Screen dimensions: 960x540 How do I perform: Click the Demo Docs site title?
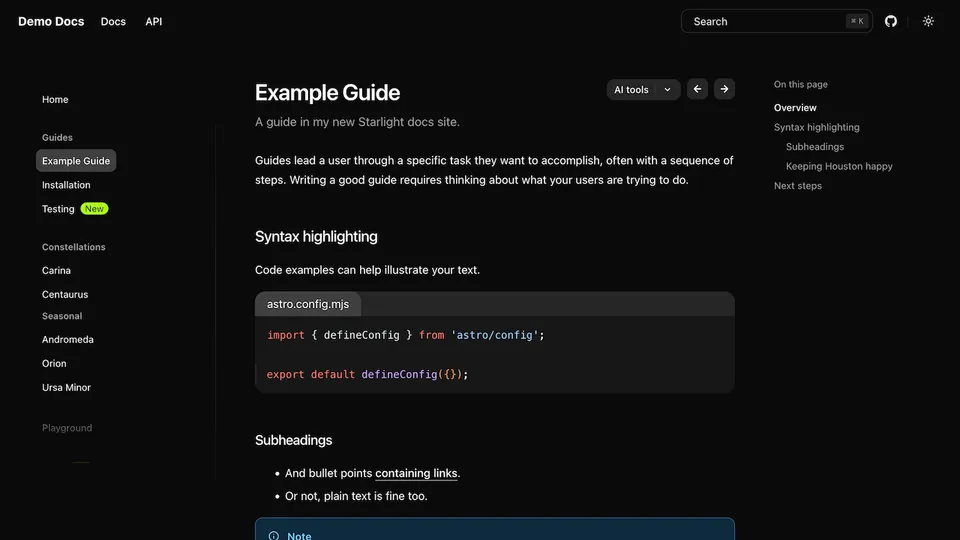tap(51, 21)
